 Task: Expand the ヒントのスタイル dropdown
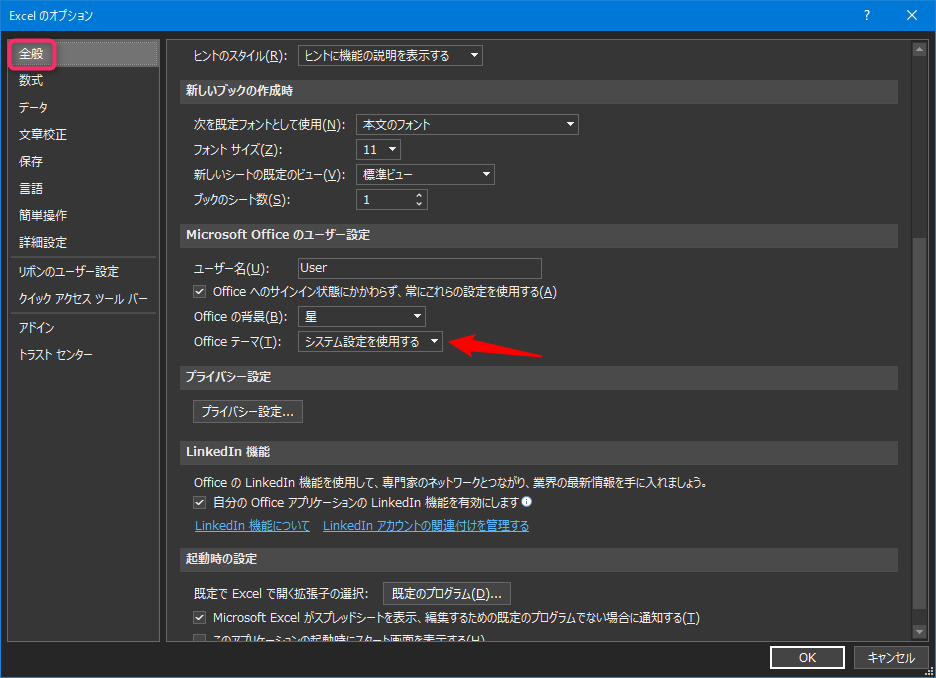click(x=390, y=56)
